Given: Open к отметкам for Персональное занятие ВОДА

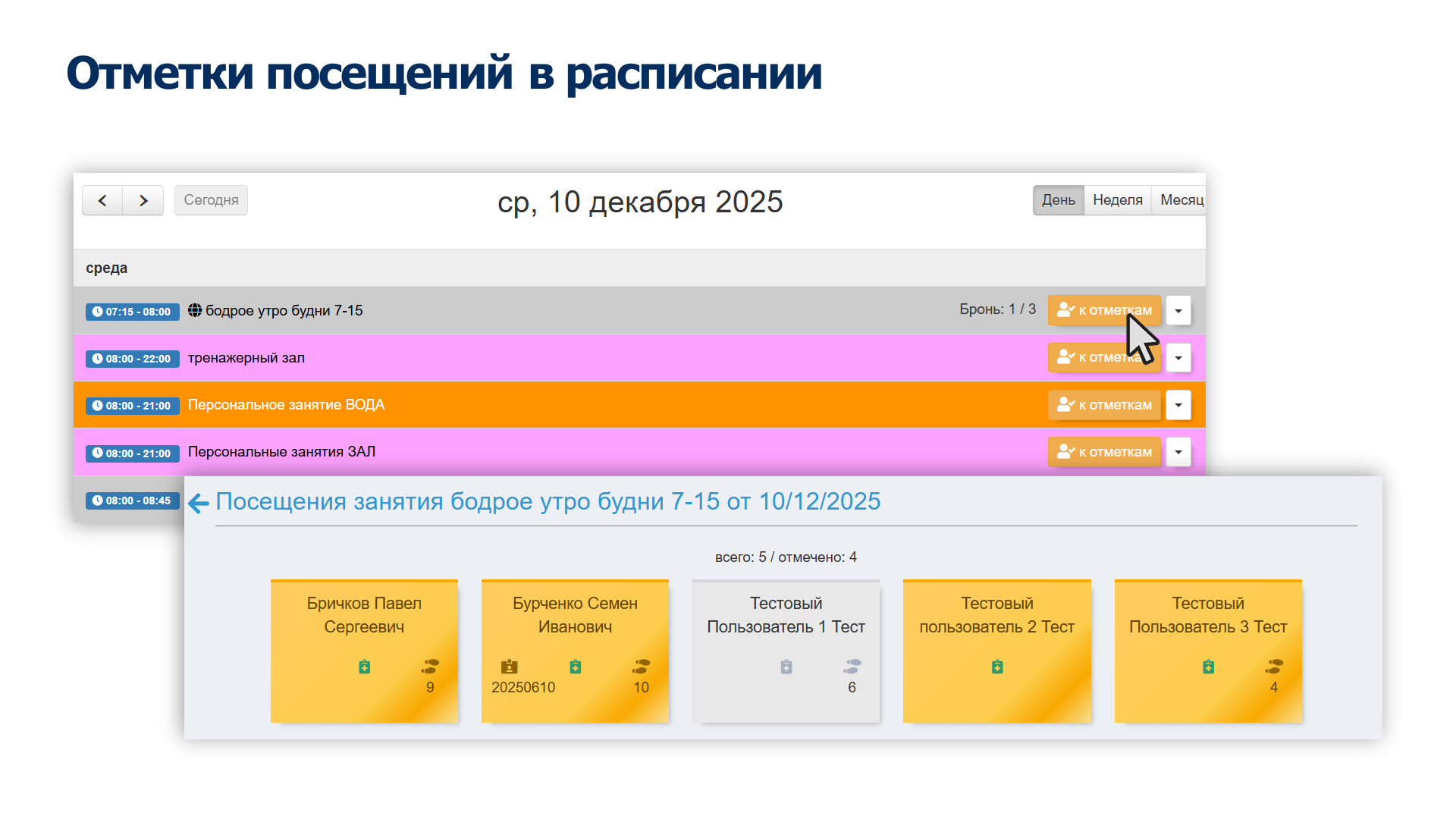Looking at the screenshot, I should point(1104,405).
